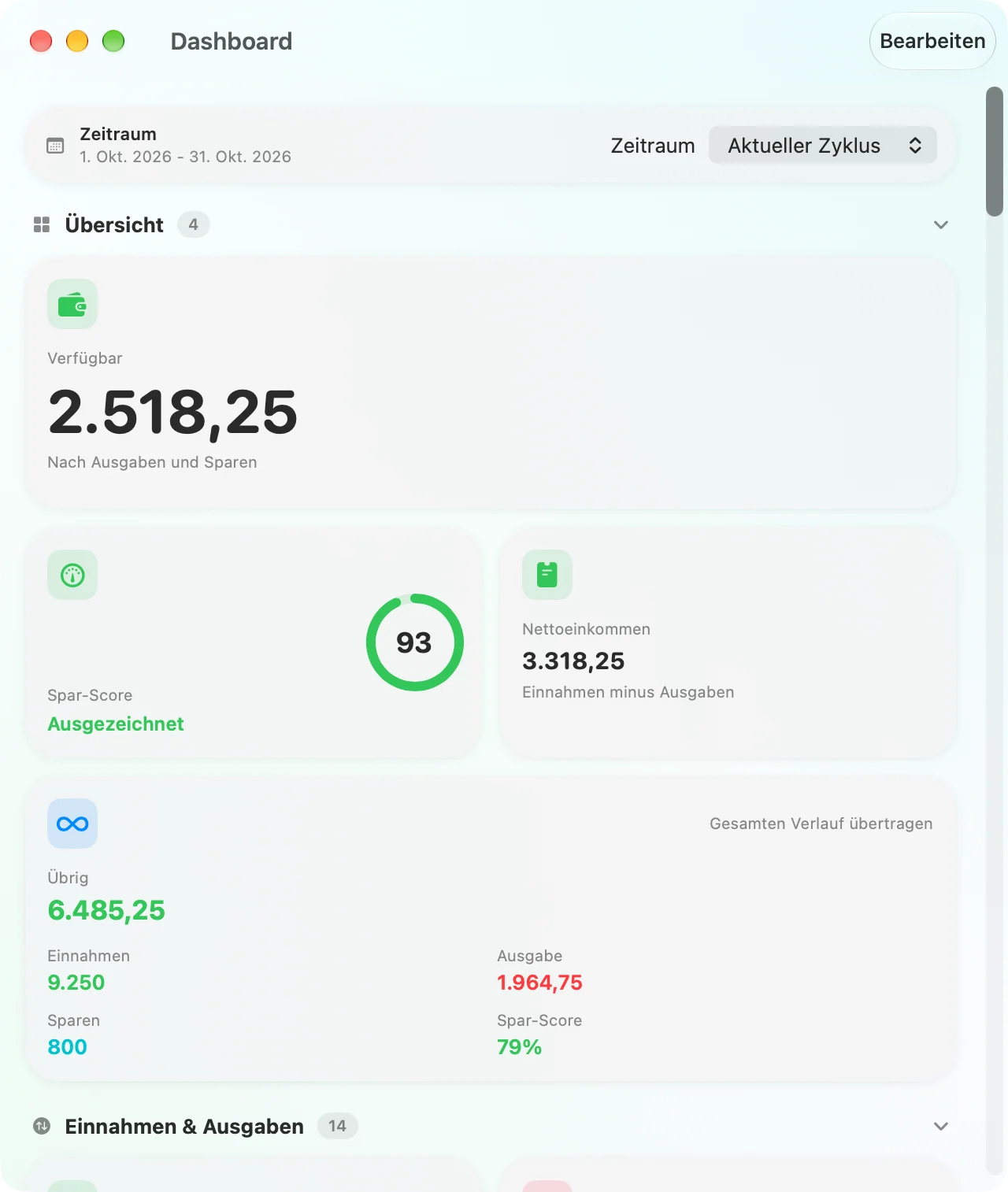Click the Sparen value 800
Image resolution: width=1008 pixels, height=1192 pixels.
click(x=67, y=1047)
